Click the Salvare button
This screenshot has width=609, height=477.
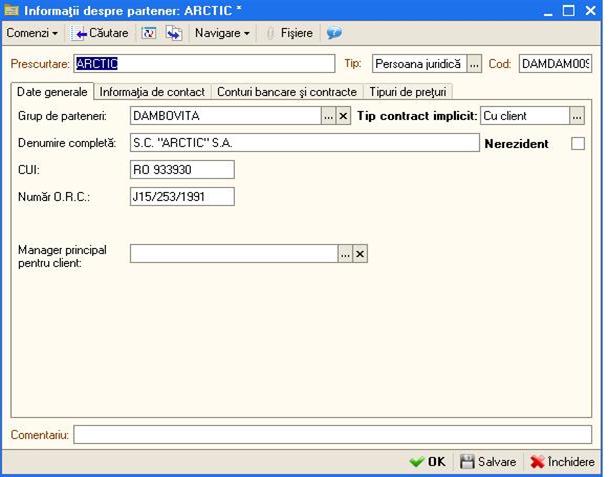[488, 461]
